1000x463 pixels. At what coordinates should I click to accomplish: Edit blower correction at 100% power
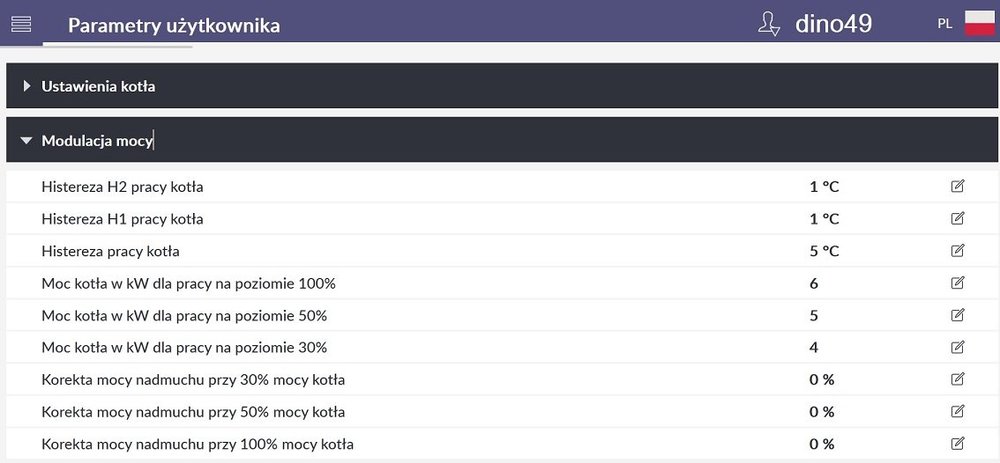pos(958,443)
